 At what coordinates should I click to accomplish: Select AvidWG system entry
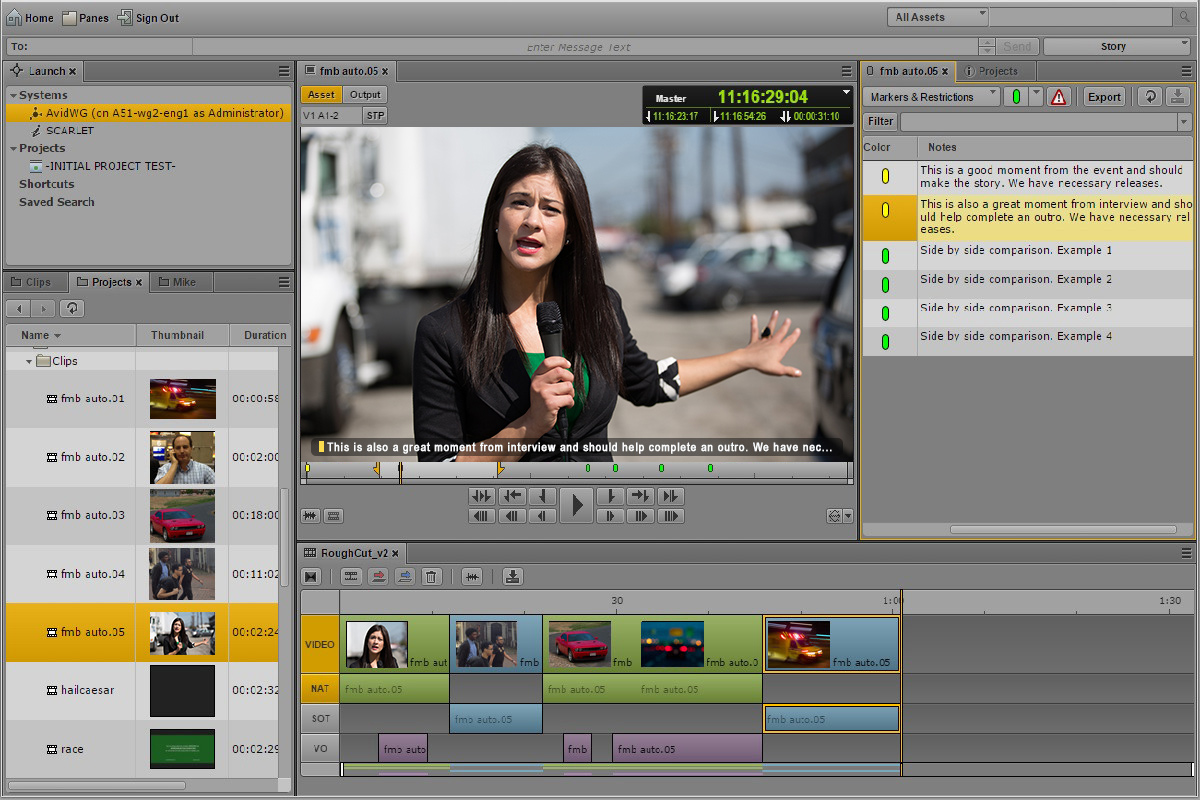click(148, 113)
